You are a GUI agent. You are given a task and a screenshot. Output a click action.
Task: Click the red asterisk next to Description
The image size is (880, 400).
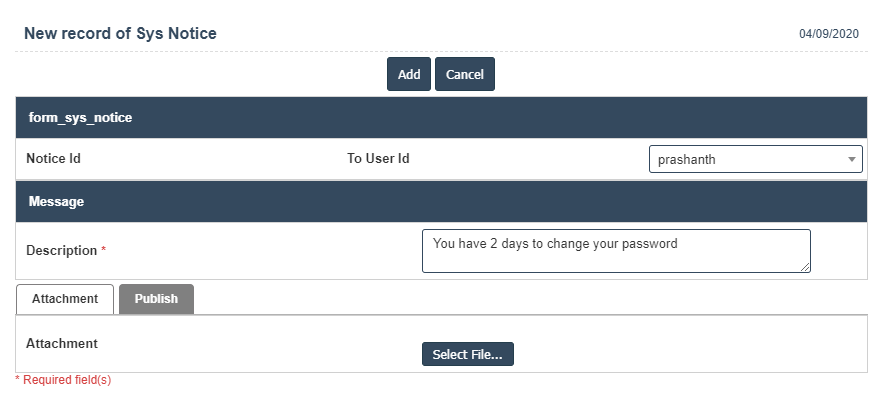104,250
